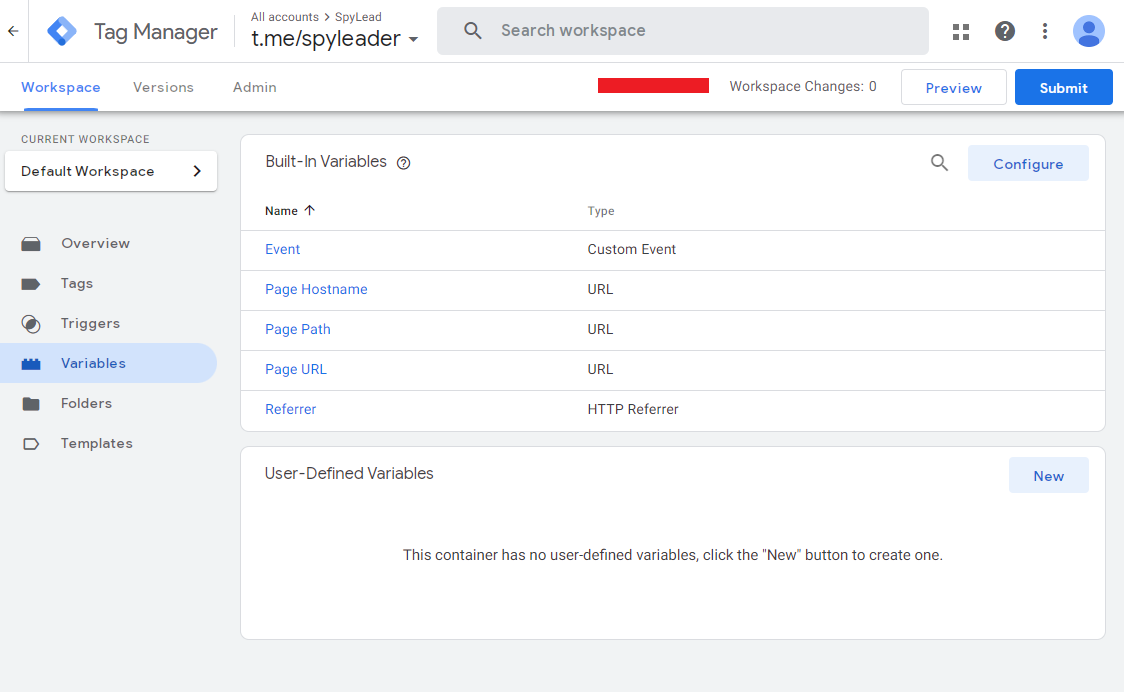1124x692 pixels.
Task: Expand the t.me/spyleader container dropdown
Action: (x=413, y=39)
